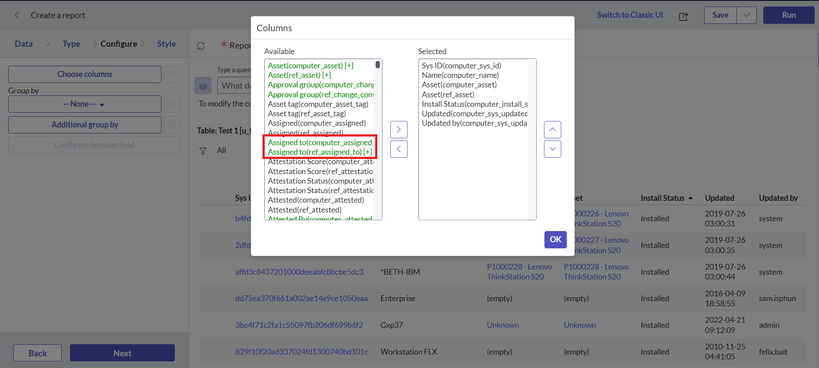Click the Run button
Viewport: 819px width, 368px height.
coord(789,15)
